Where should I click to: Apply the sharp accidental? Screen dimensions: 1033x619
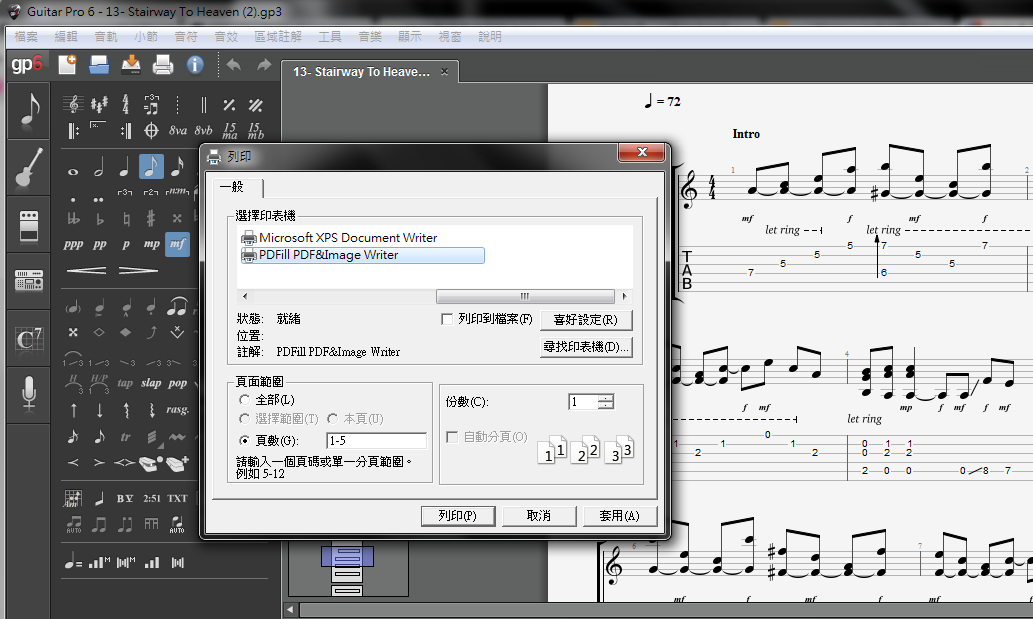[151, 218]
